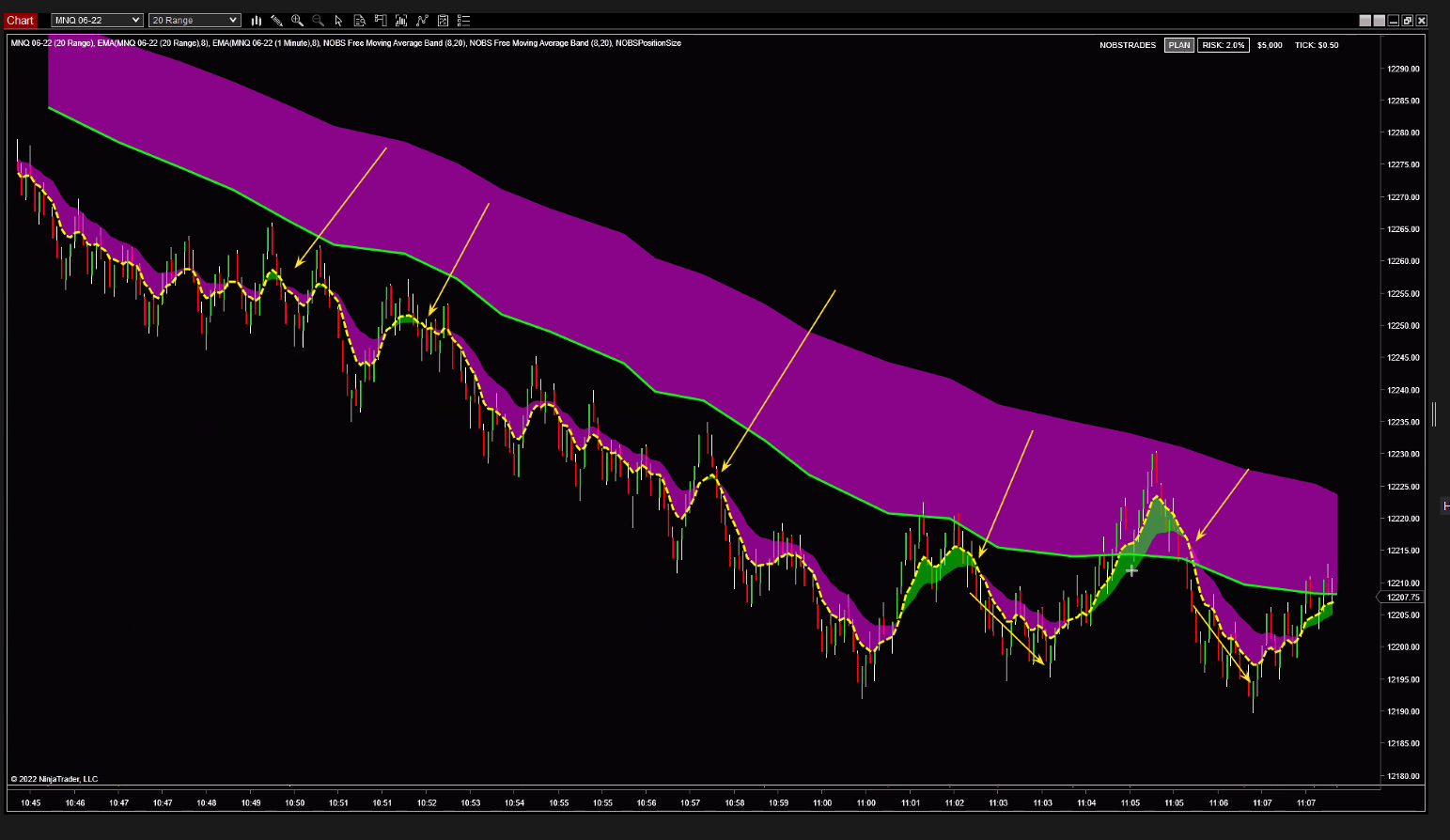The image size is (1450, 840).
Task: Select the cursor pointer tool
Action: [x=338, y=20]
